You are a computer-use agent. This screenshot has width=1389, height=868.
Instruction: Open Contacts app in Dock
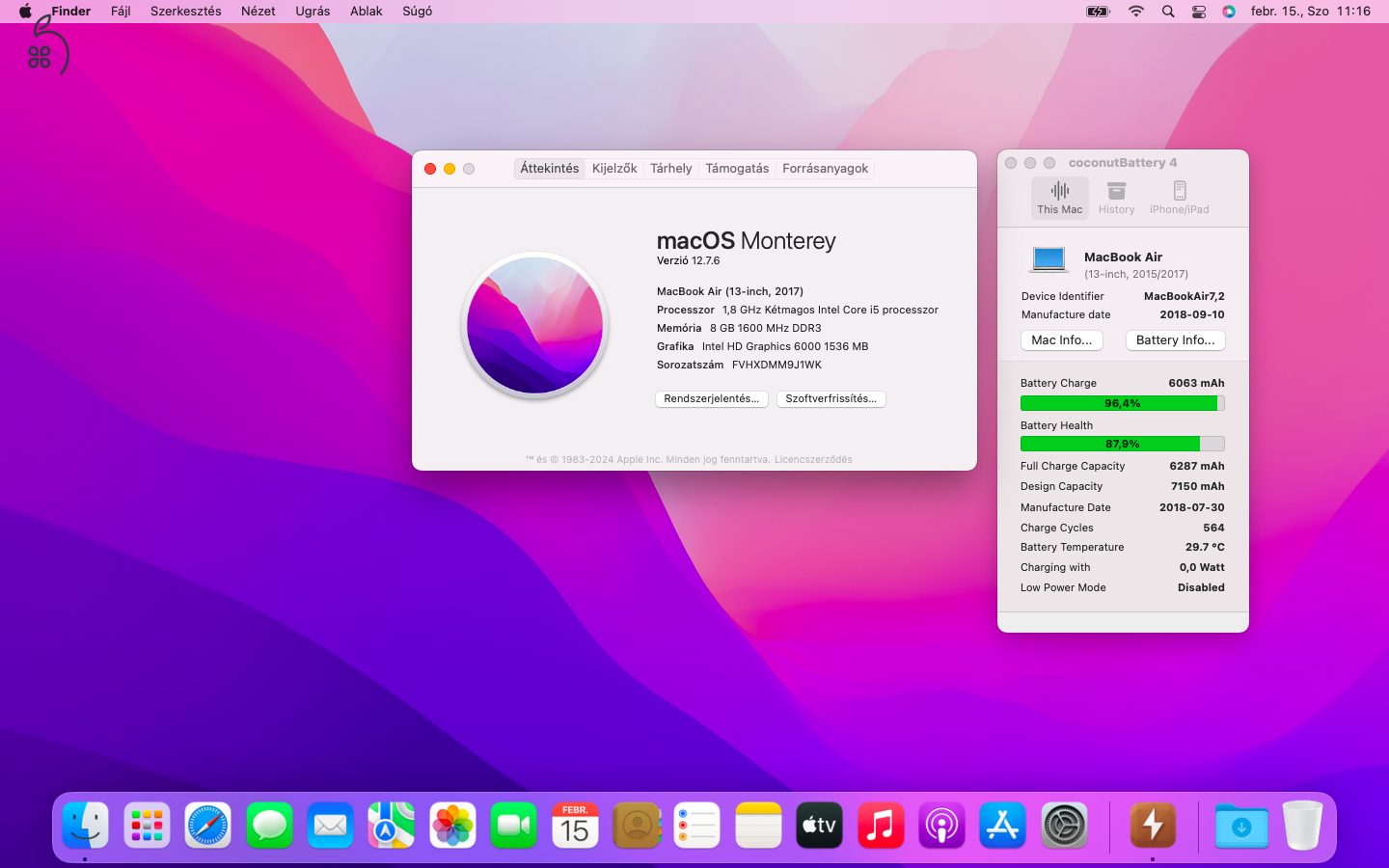(637, 826)
